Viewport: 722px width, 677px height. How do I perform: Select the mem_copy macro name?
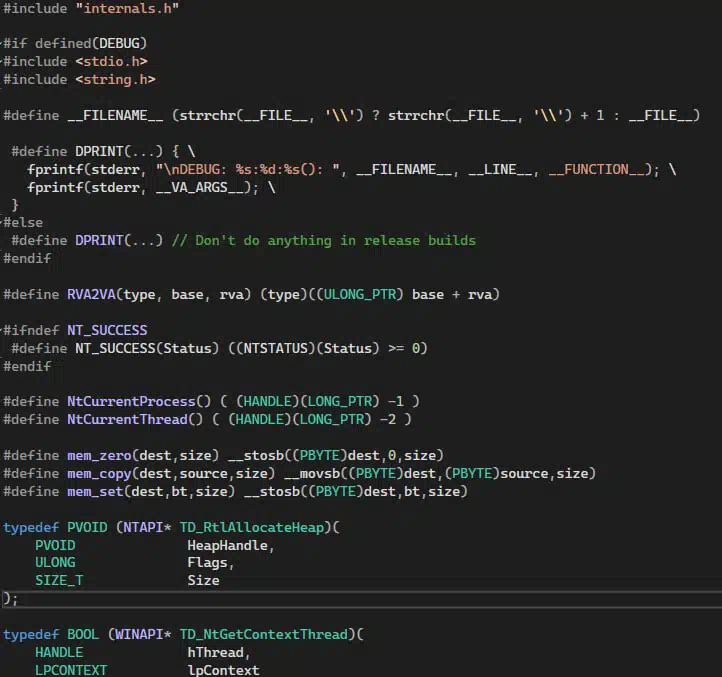click(x=99, y=473)
